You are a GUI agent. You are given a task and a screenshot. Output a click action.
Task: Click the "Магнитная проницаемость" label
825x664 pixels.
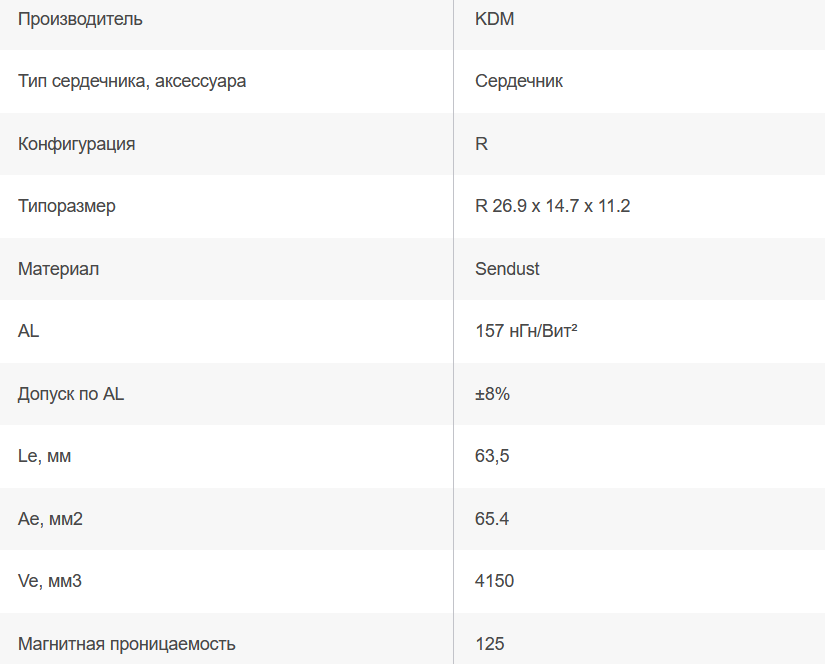tap(127, 644)
